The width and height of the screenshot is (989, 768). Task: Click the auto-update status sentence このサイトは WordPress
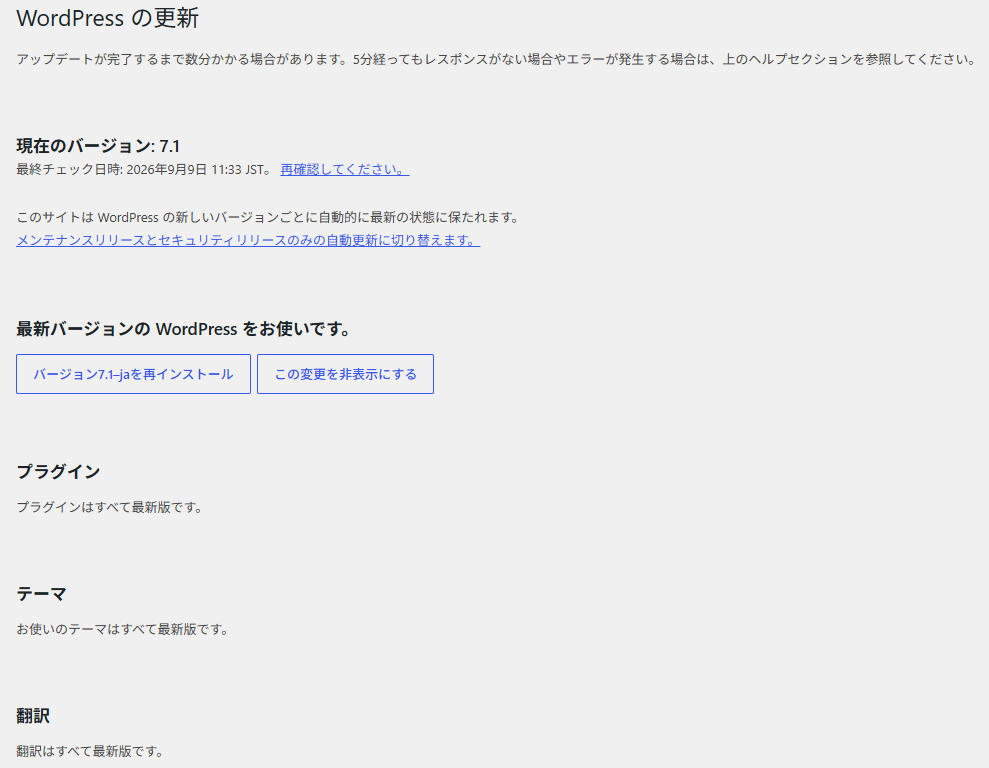coord(267,218)
